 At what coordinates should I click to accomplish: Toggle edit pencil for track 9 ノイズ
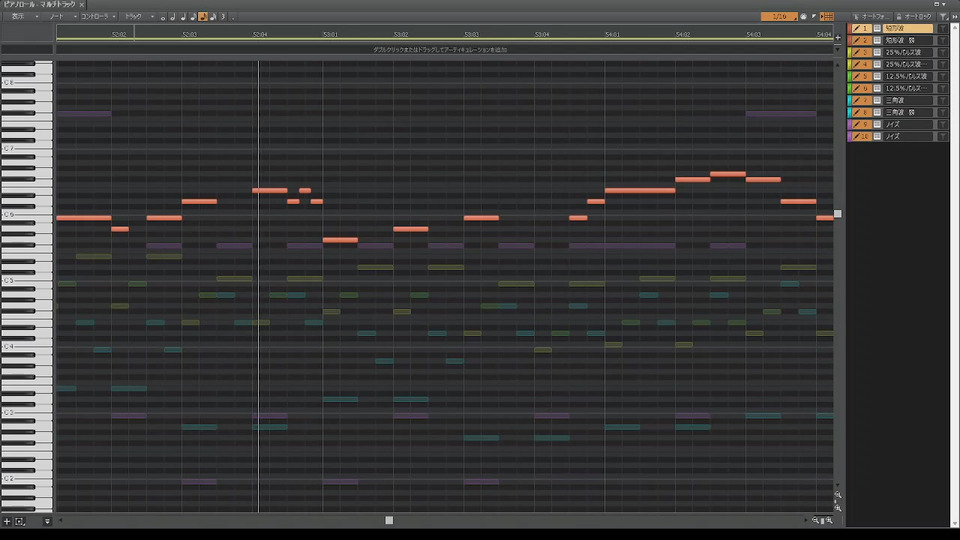tap(857, 124)
